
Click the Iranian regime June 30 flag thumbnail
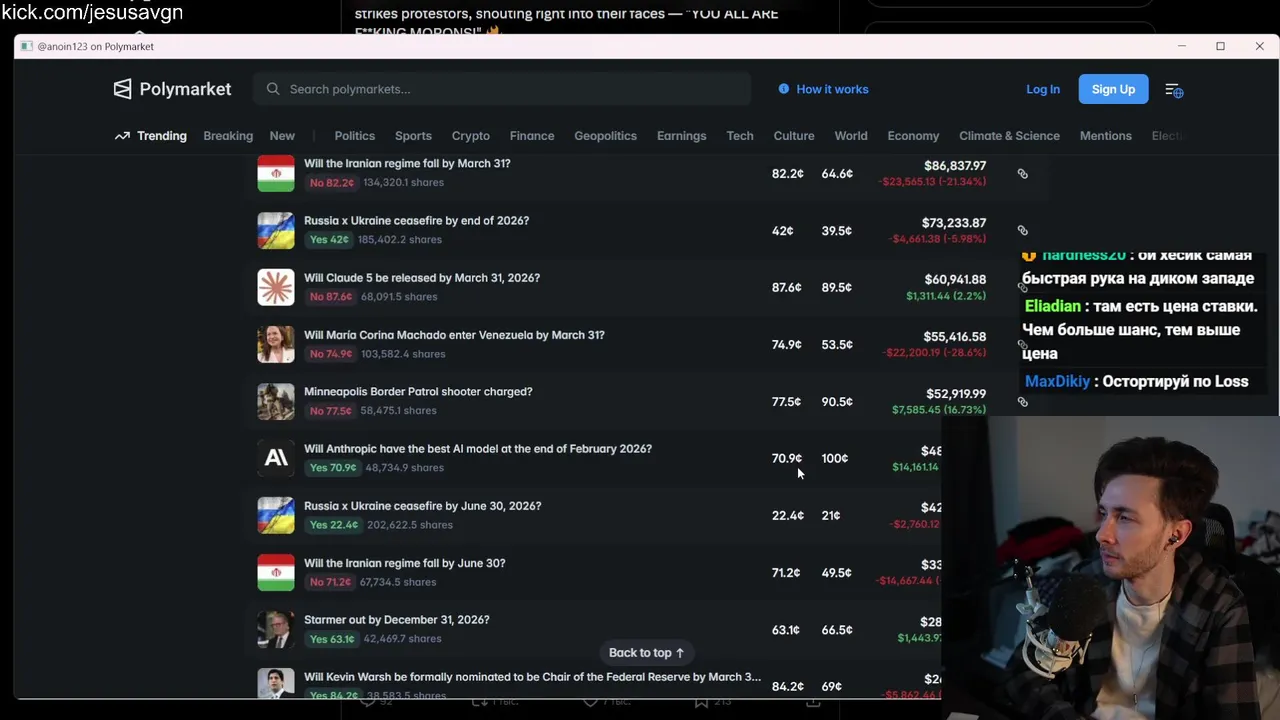tap(276, 572)
